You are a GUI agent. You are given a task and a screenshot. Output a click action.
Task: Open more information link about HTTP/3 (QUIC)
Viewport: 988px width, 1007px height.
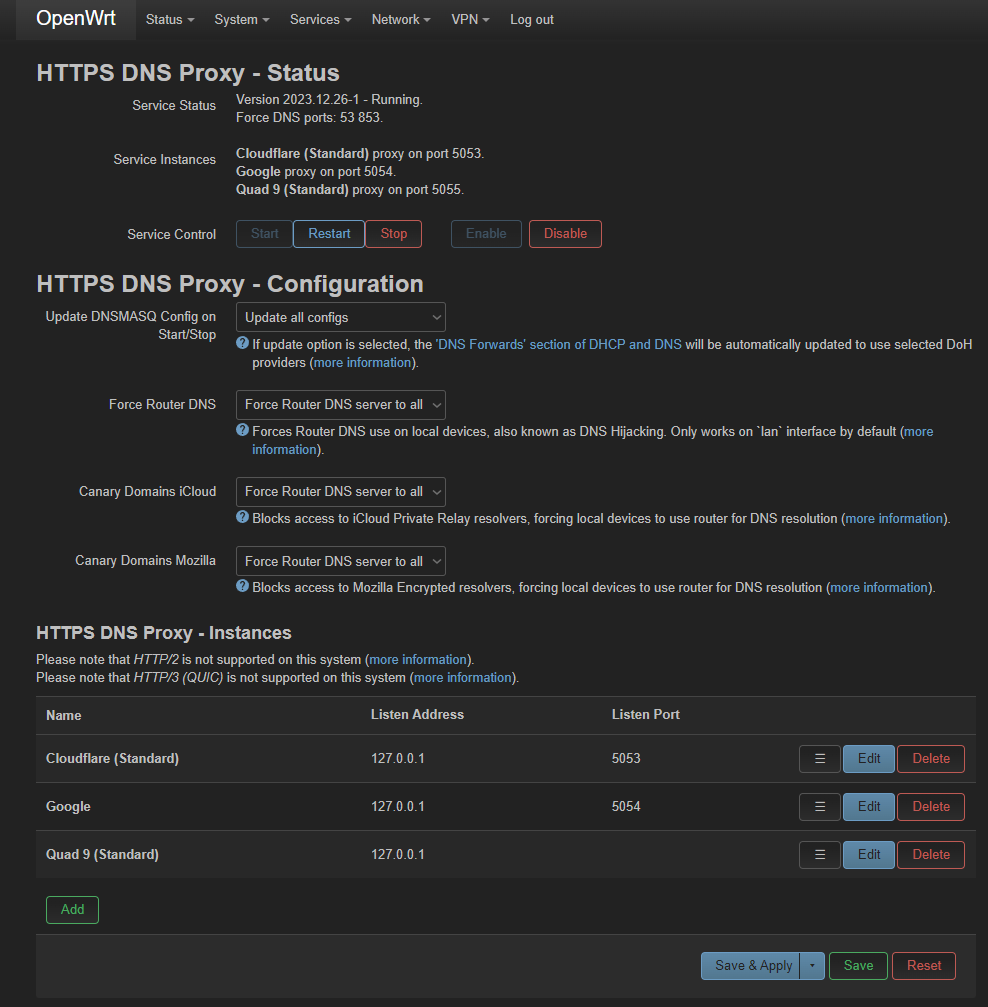coord(463,678)
